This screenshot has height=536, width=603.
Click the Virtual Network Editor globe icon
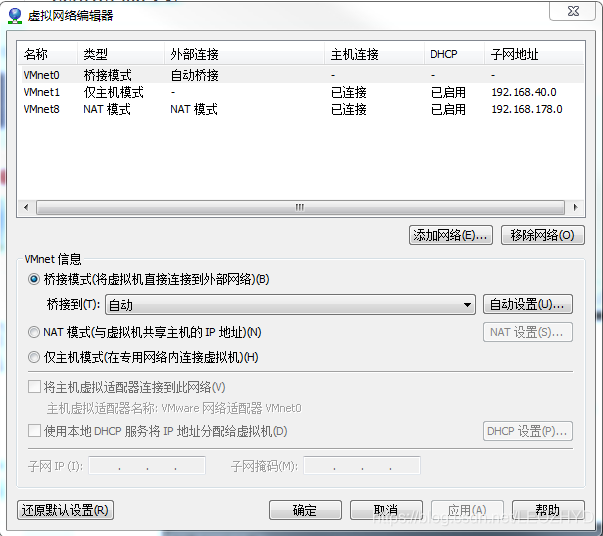(x=15, y=16)
